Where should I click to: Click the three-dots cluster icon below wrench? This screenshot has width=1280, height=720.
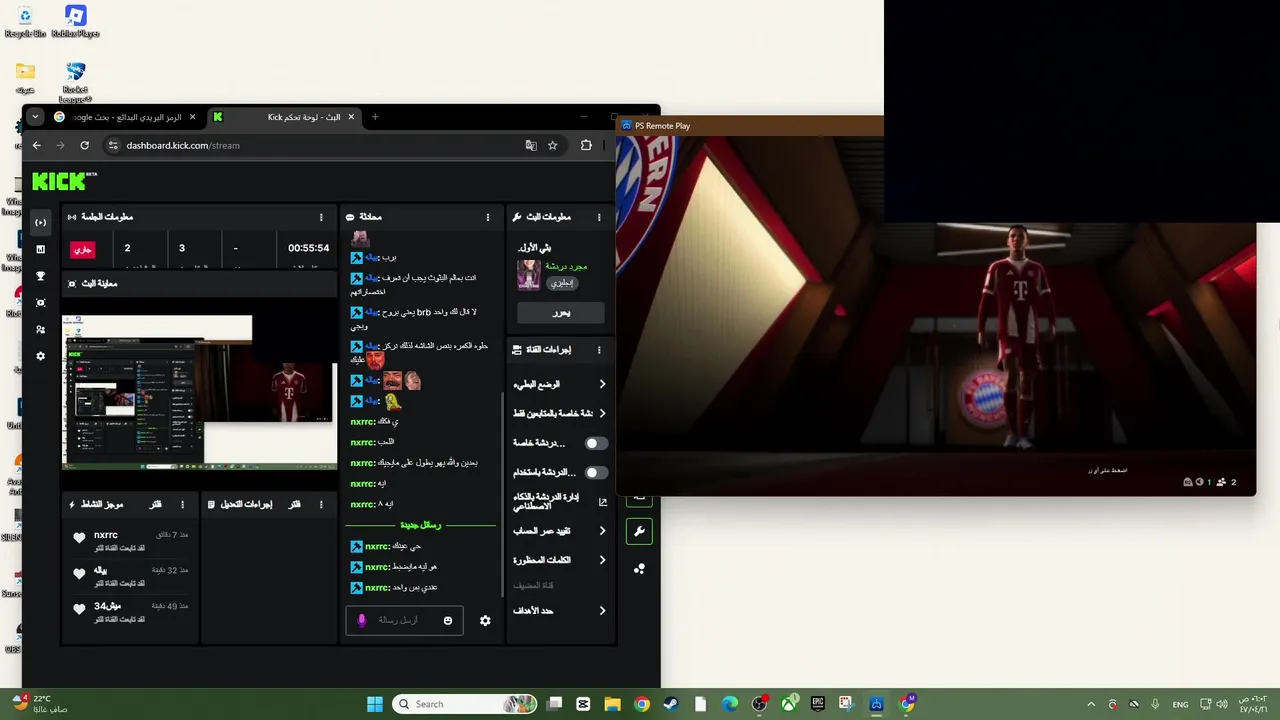tap(639, 569)
